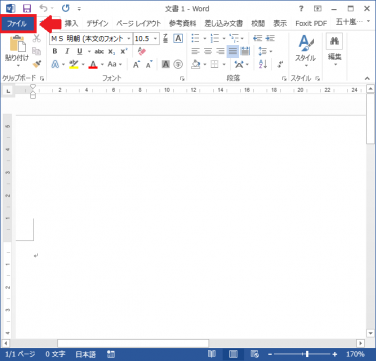376x361 pixels.
Task: Expand the 編集 (Editing) group dropdown
Action: [x=334, y=50]
